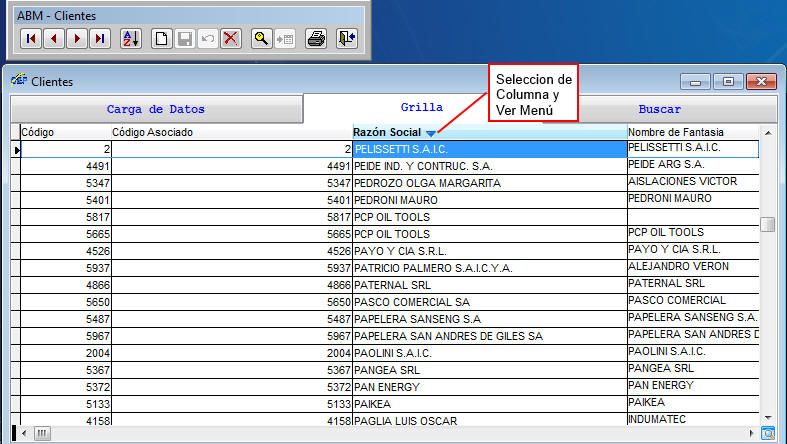Click the next record arrow

[x=76, y=39]
